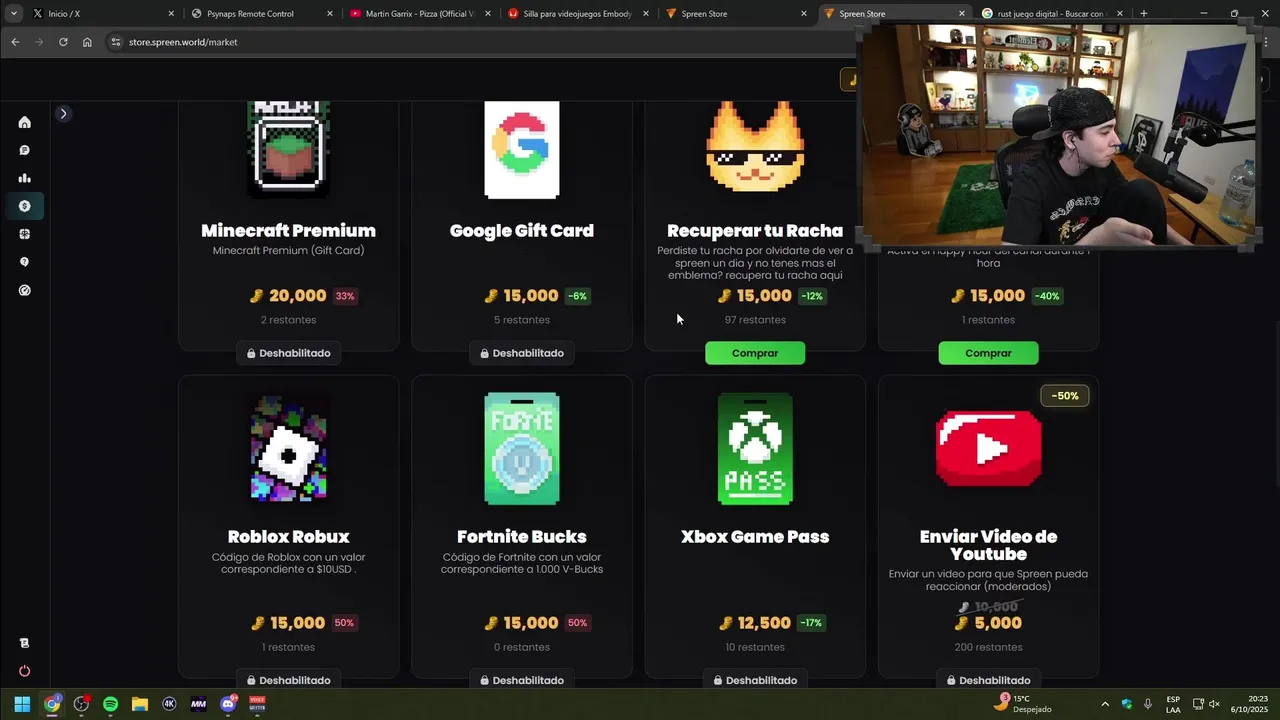The image size is (1280, 720).
Task: Click the Google Gift Card image
Action: (522, 150)
